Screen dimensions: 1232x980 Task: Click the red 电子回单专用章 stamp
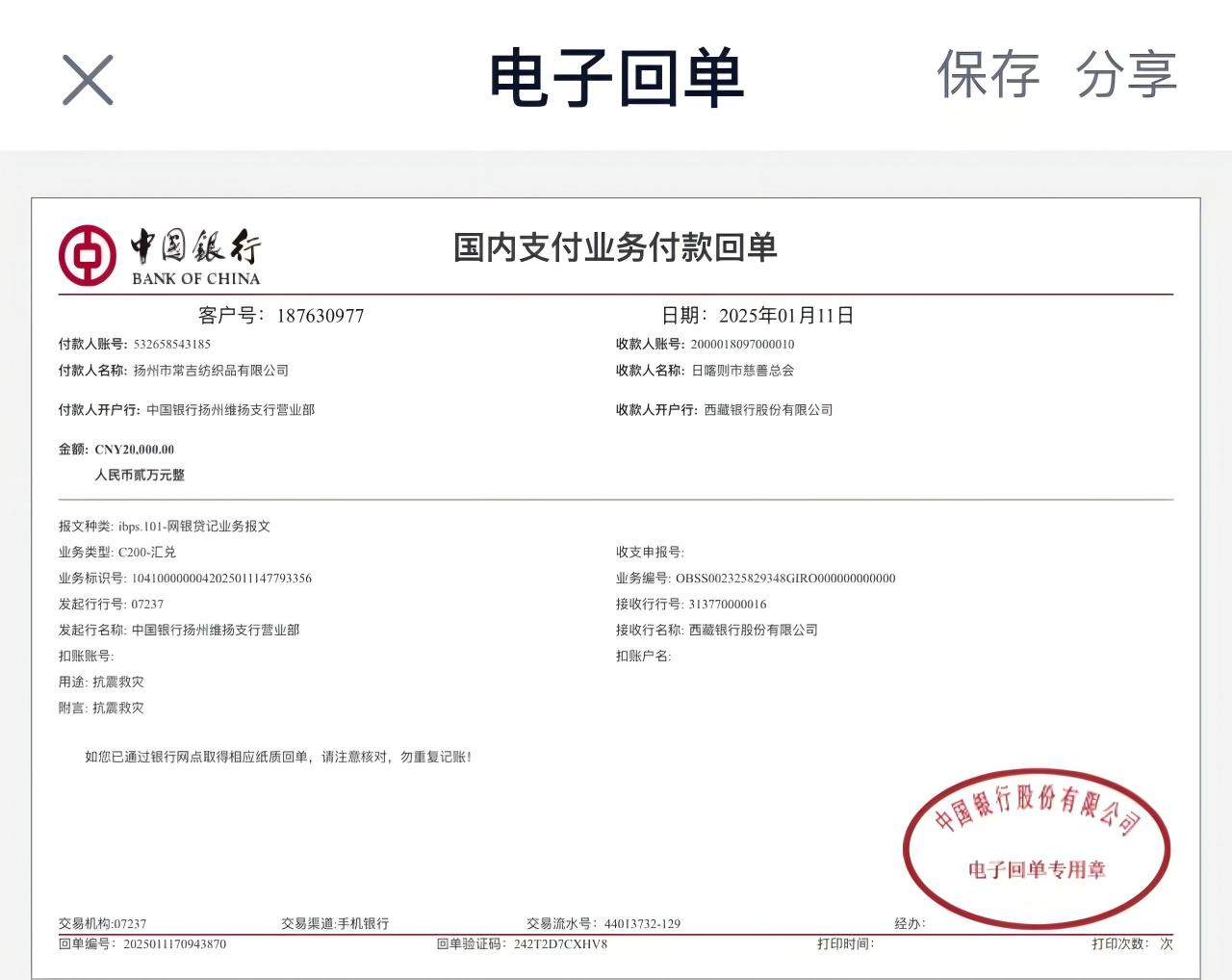pos(1036,848)
